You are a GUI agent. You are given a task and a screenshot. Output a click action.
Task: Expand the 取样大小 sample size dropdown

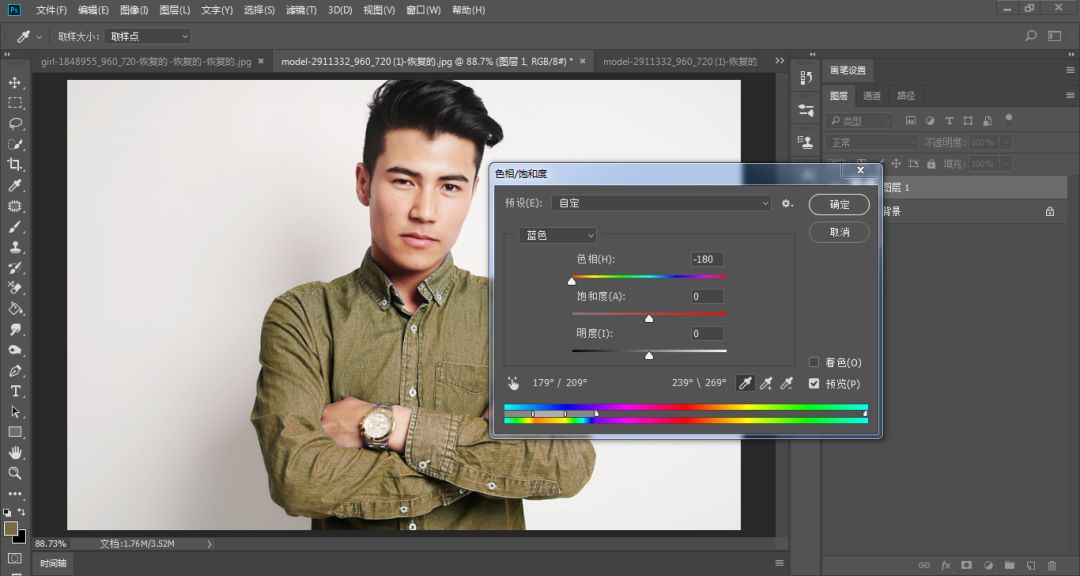click(148, 36)
